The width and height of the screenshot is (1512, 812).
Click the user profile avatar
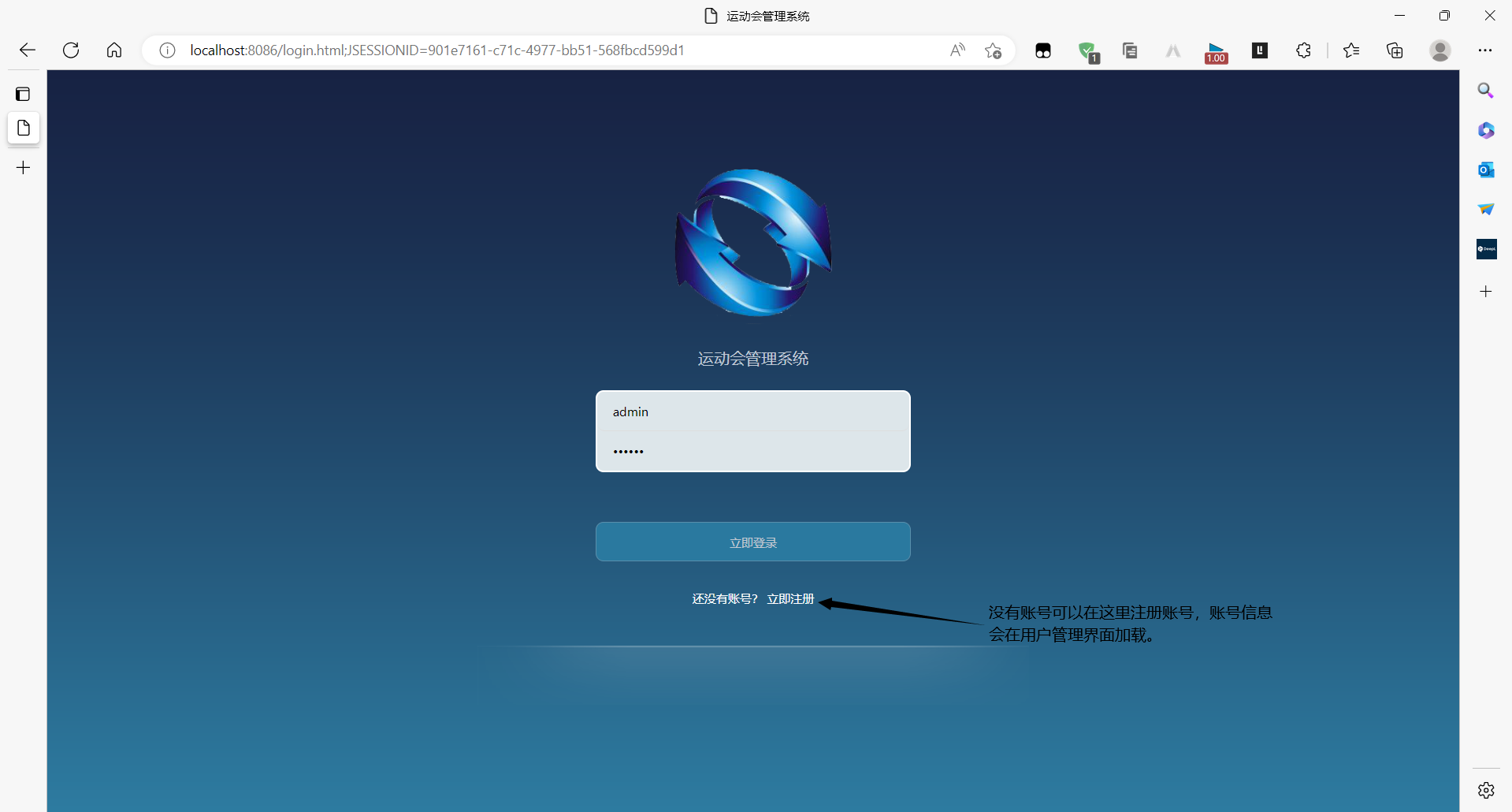pyautogui.click(x=1440, y=50)
